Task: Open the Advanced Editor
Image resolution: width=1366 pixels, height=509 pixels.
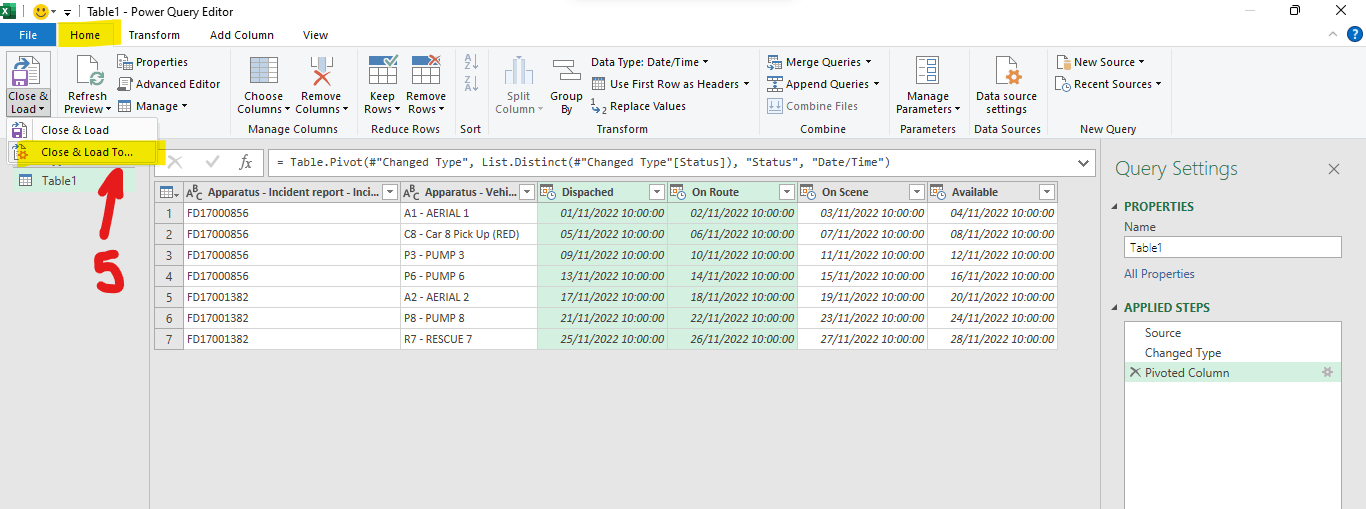Action: click(x=169, y=84)
